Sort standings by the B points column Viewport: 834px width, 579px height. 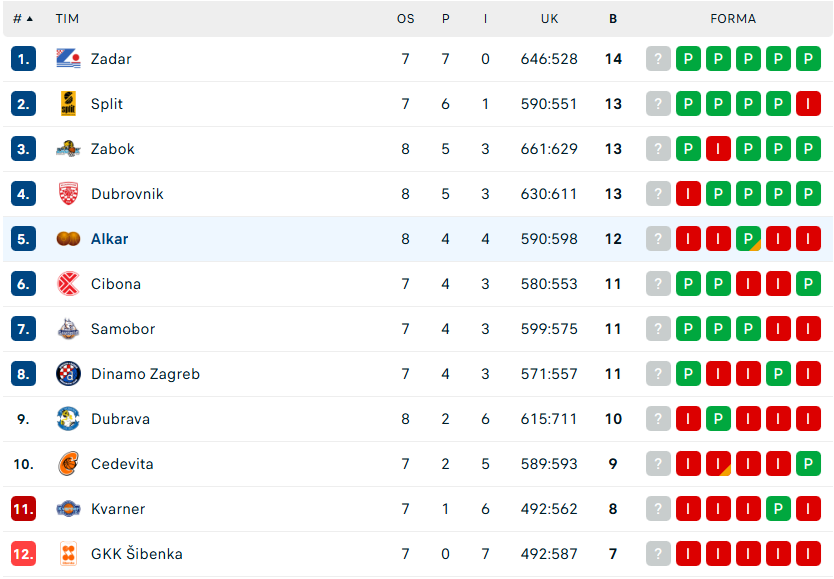pos(613,19)
